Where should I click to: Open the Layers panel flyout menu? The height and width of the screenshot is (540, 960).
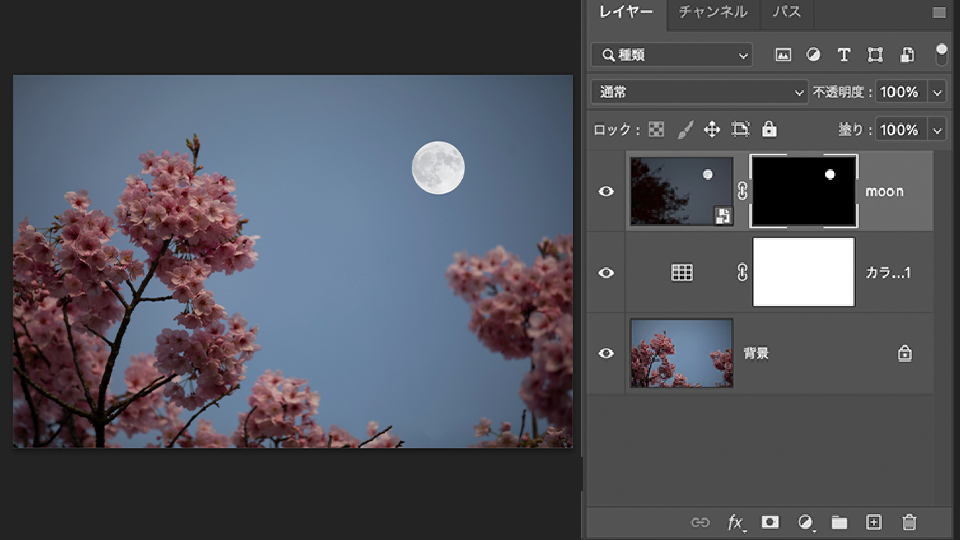click(x=939, y=12)
